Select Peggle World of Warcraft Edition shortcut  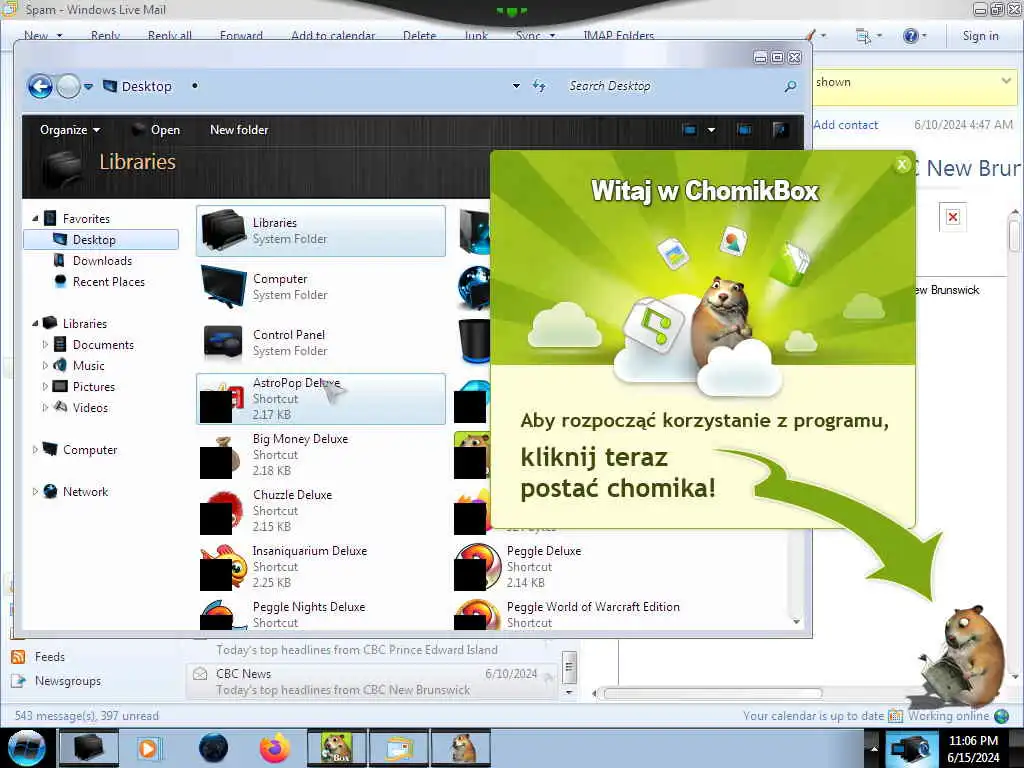coord(575,614)
